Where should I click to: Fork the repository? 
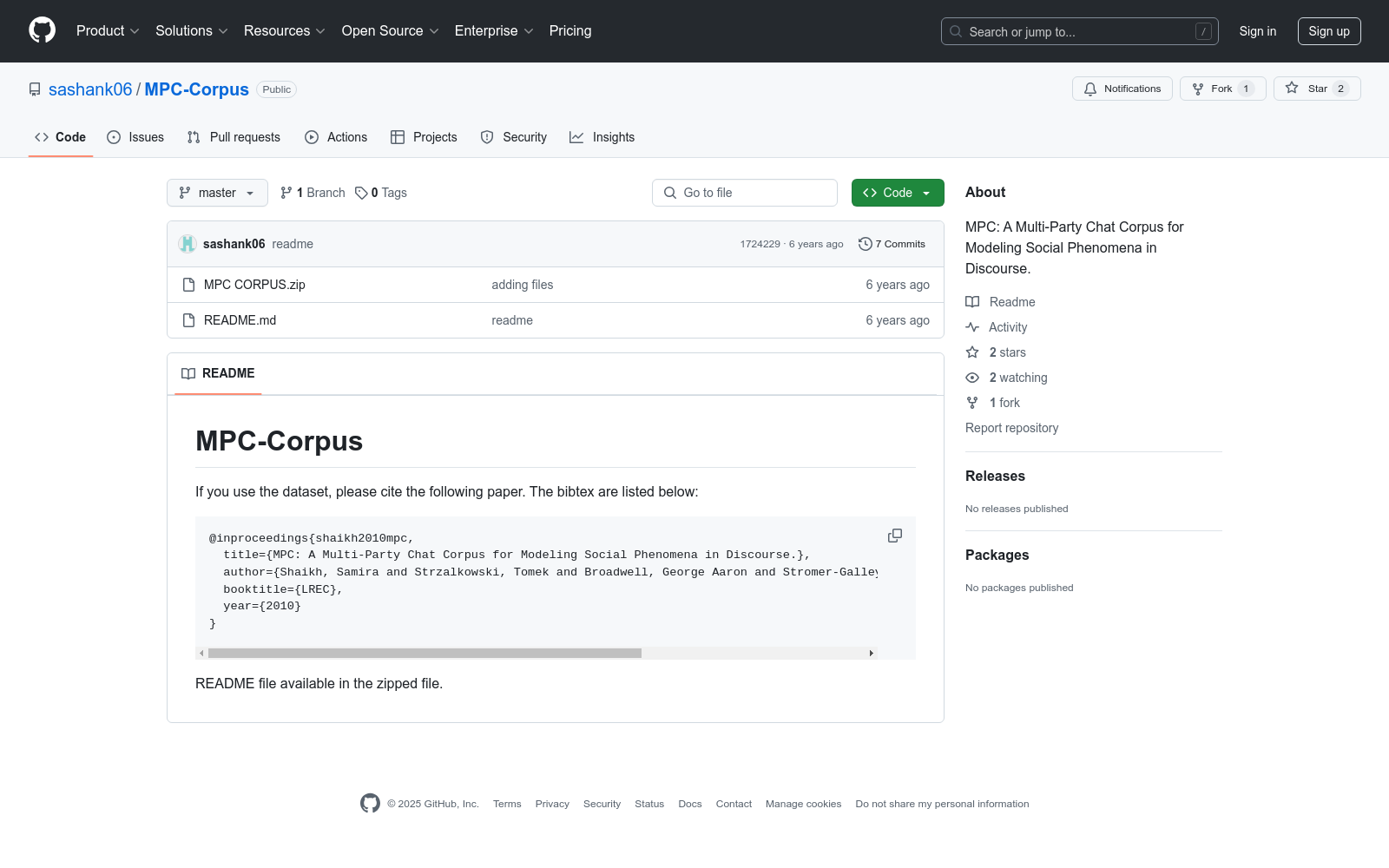click(x=1223, y=89)
